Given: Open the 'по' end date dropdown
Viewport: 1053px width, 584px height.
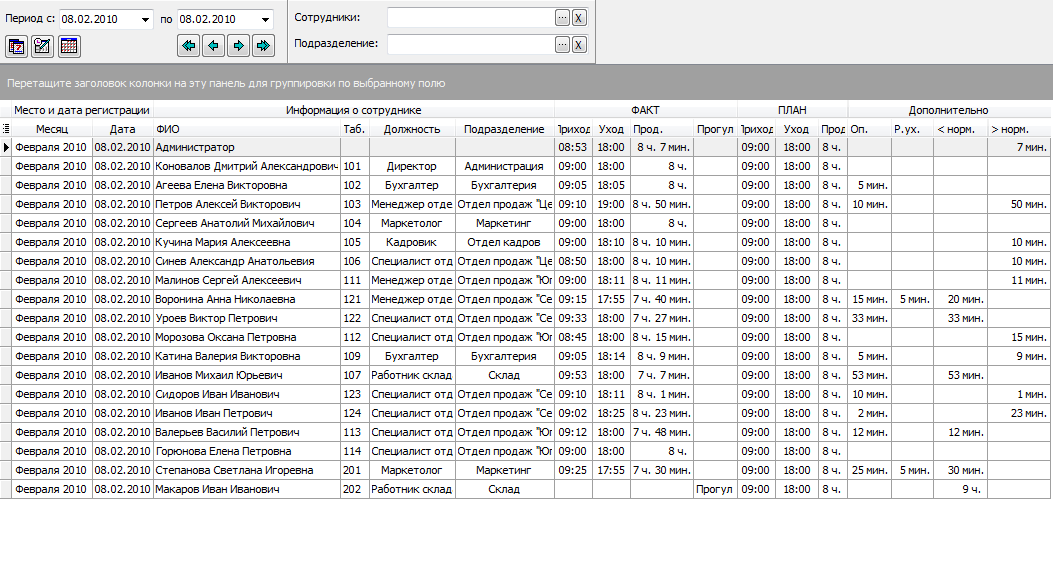Looking at the screenshot, I should (265, 19).
